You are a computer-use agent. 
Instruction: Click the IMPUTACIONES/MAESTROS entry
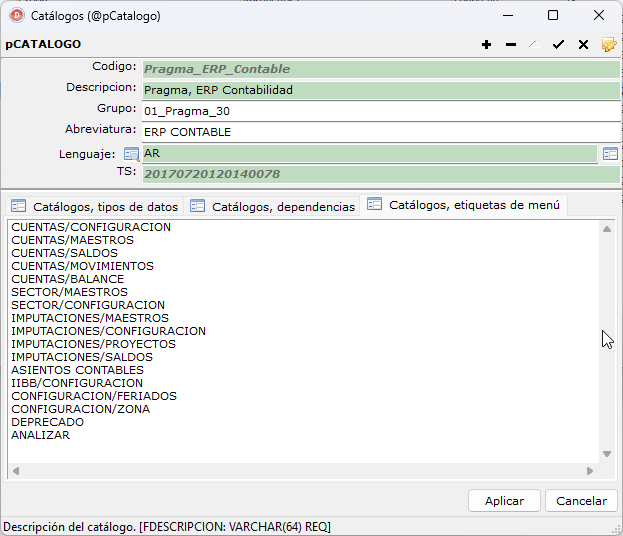(90, 318)
